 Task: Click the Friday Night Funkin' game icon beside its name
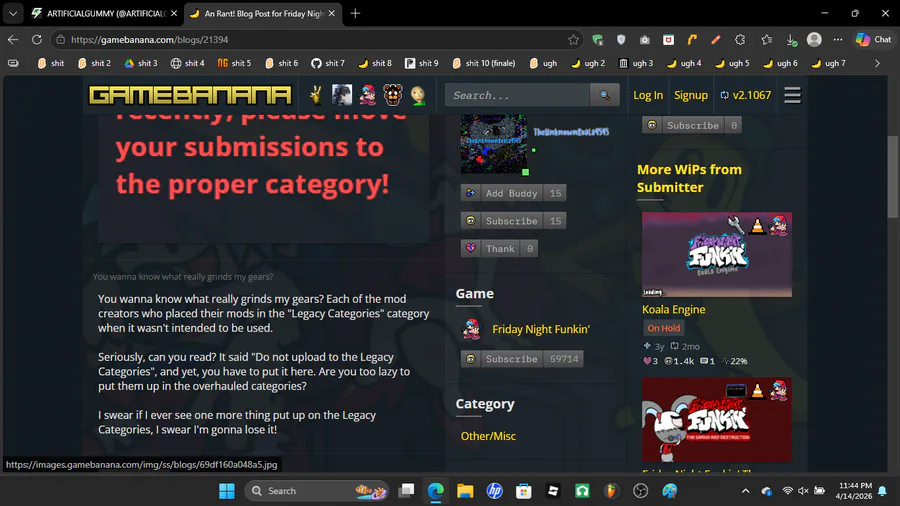471,329
